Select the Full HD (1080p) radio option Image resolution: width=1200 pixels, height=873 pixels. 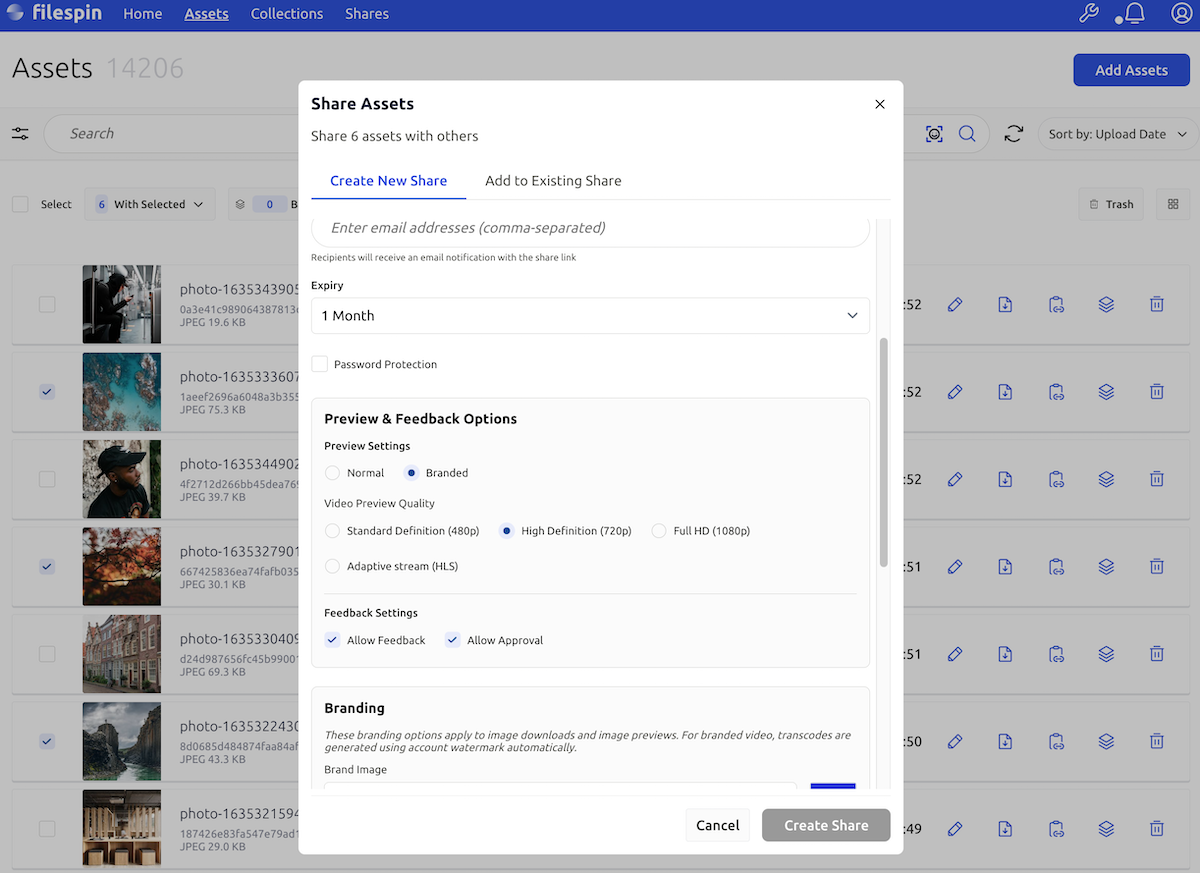pyautogui.click(x=659, y=531)
